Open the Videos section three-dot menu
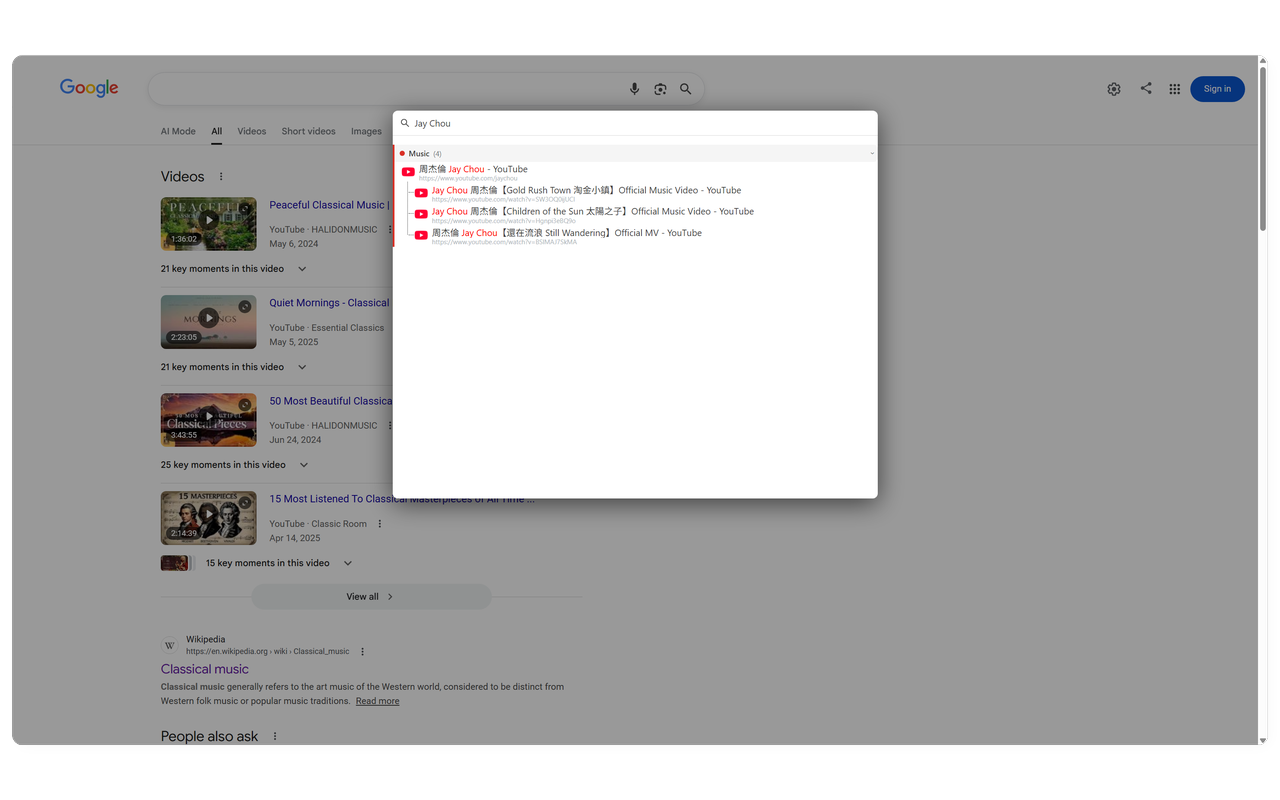 pyautogui.click(x=221, y=177)
